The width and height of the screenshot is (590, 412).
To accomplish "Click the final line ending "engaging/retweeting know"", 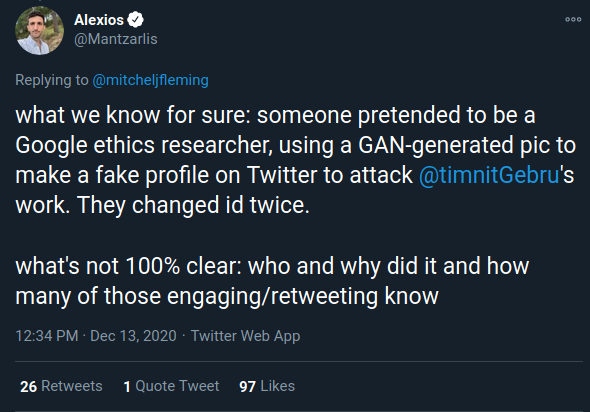I will coord(227,296).
